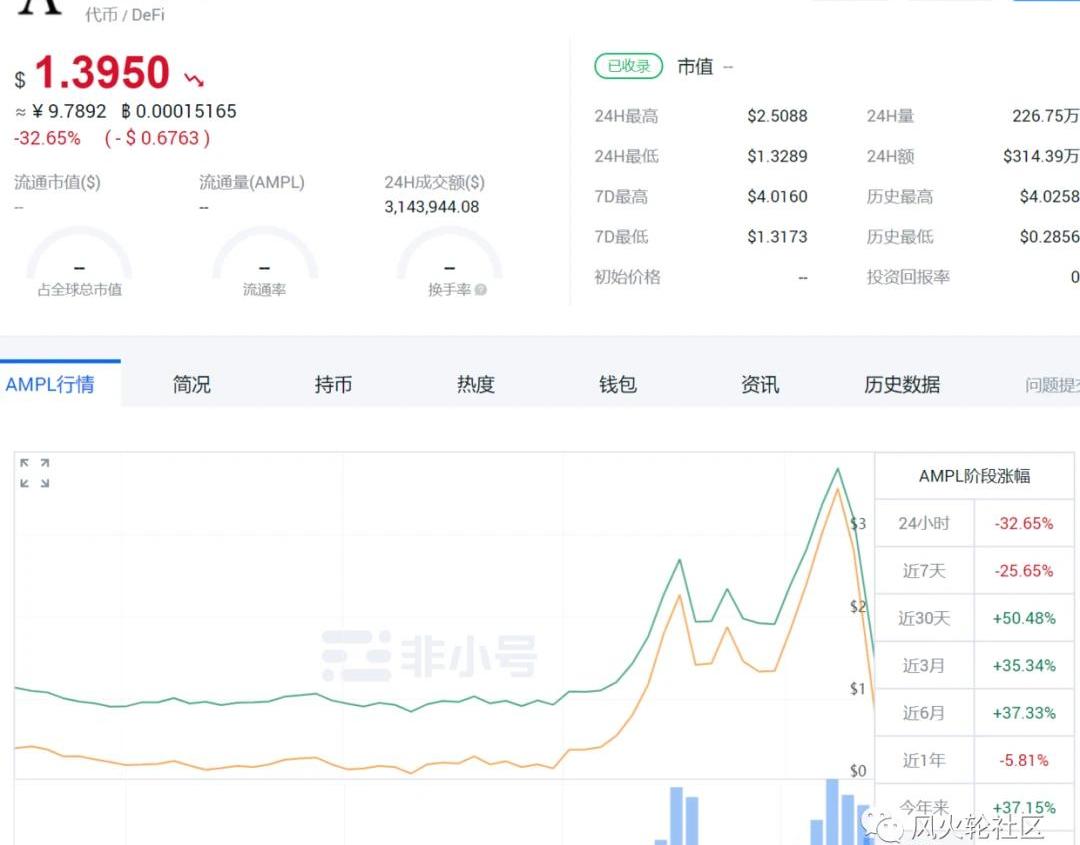The width and height of the screenshot is (1080, 845).
Task: Click the 代币 / DeFi category label
Action: (x=125, y=15)
